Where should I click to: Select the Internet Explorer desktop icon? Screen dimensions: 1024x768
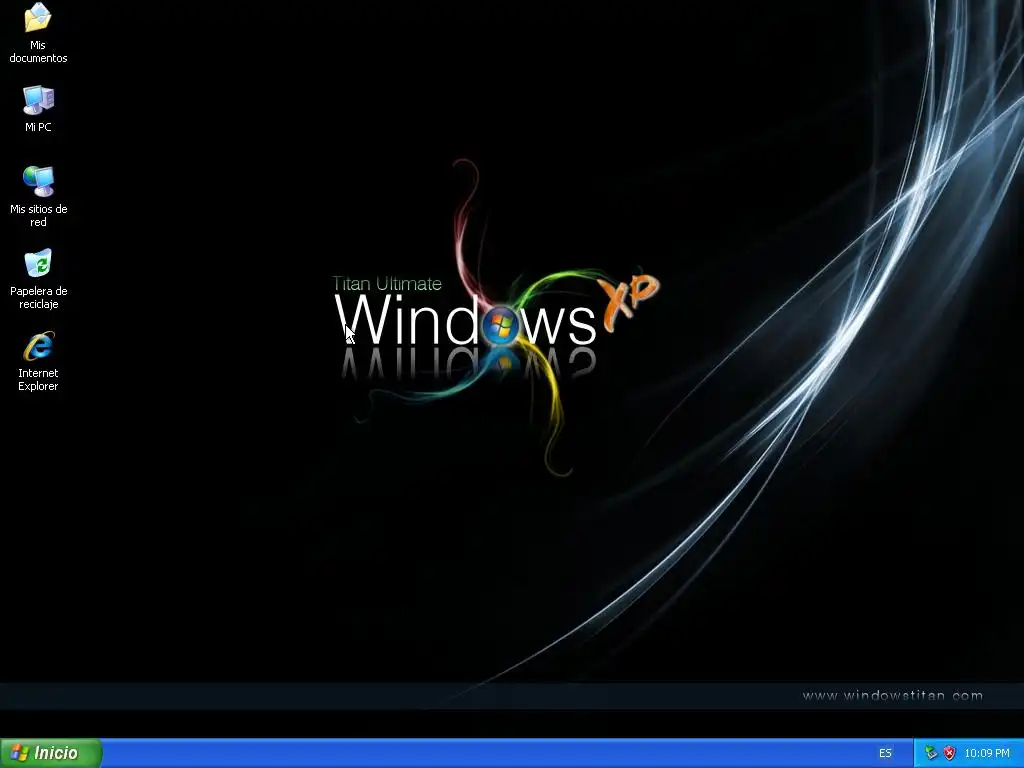pyautogui.click(x=38, y=360)
